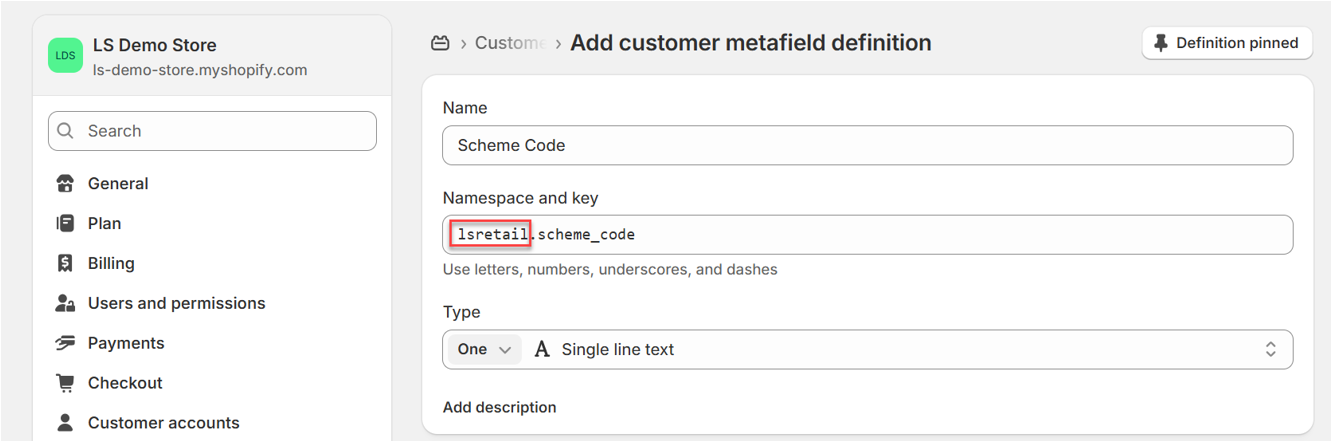Click the Users and permissions icon
This screenshot has width=1333, height=441.
coord(65,303)
